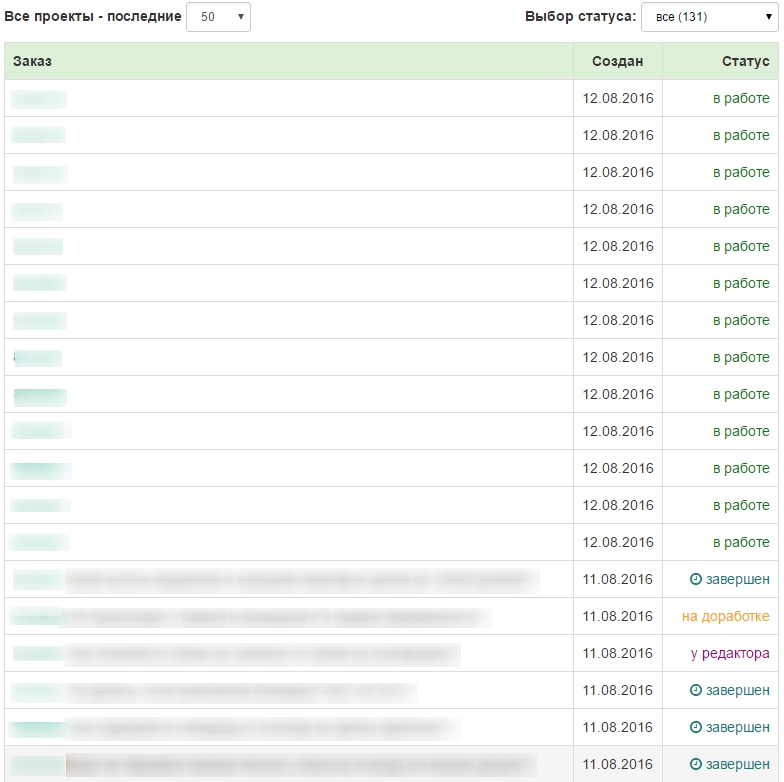This screenshot has width=784, height=782.
Task: Open the Выбор статуса dropdown все (131)
Action: (x=710, y=17)
